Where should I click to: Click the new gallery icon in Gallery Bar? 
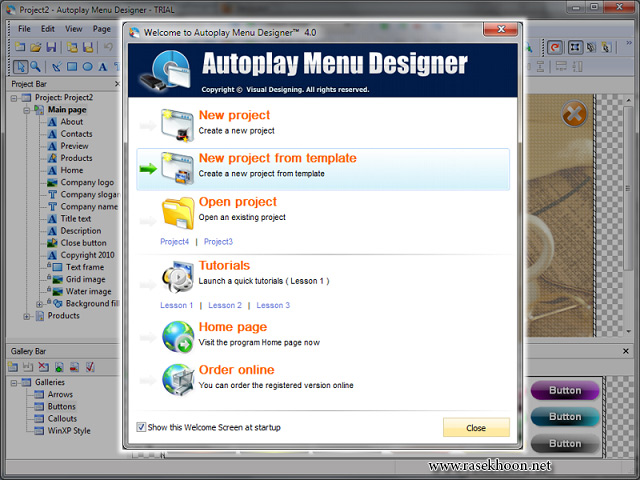(13, 367)
